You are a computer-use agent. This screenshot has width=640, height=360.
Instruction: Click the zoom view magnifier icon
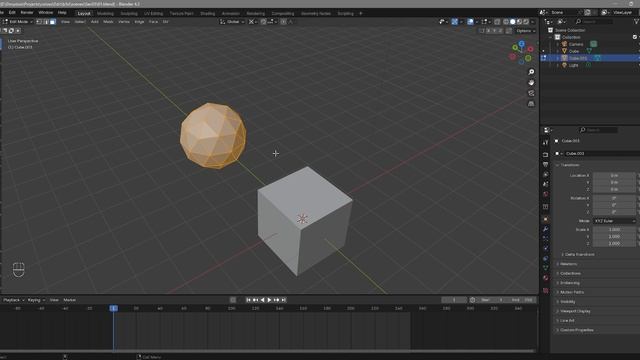531,72
